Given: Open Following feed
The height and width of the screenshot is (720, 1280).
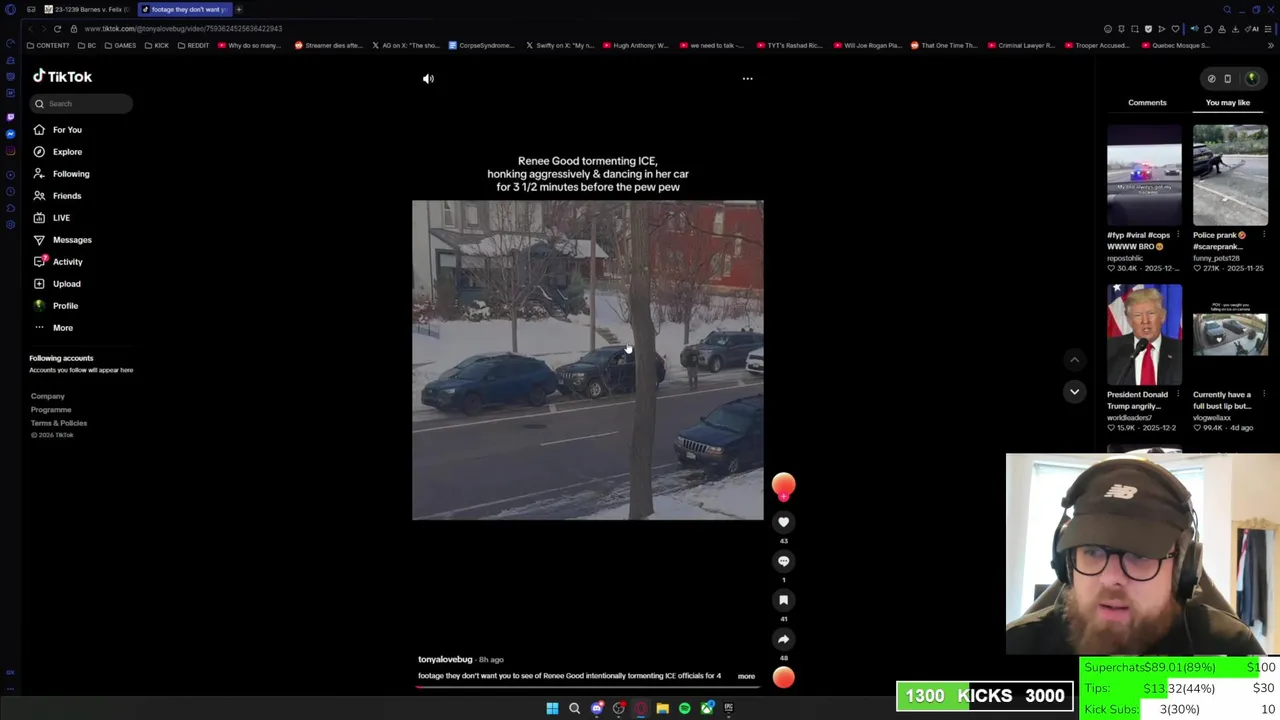Looking at the screenshot, I should [x=70, y=174].
